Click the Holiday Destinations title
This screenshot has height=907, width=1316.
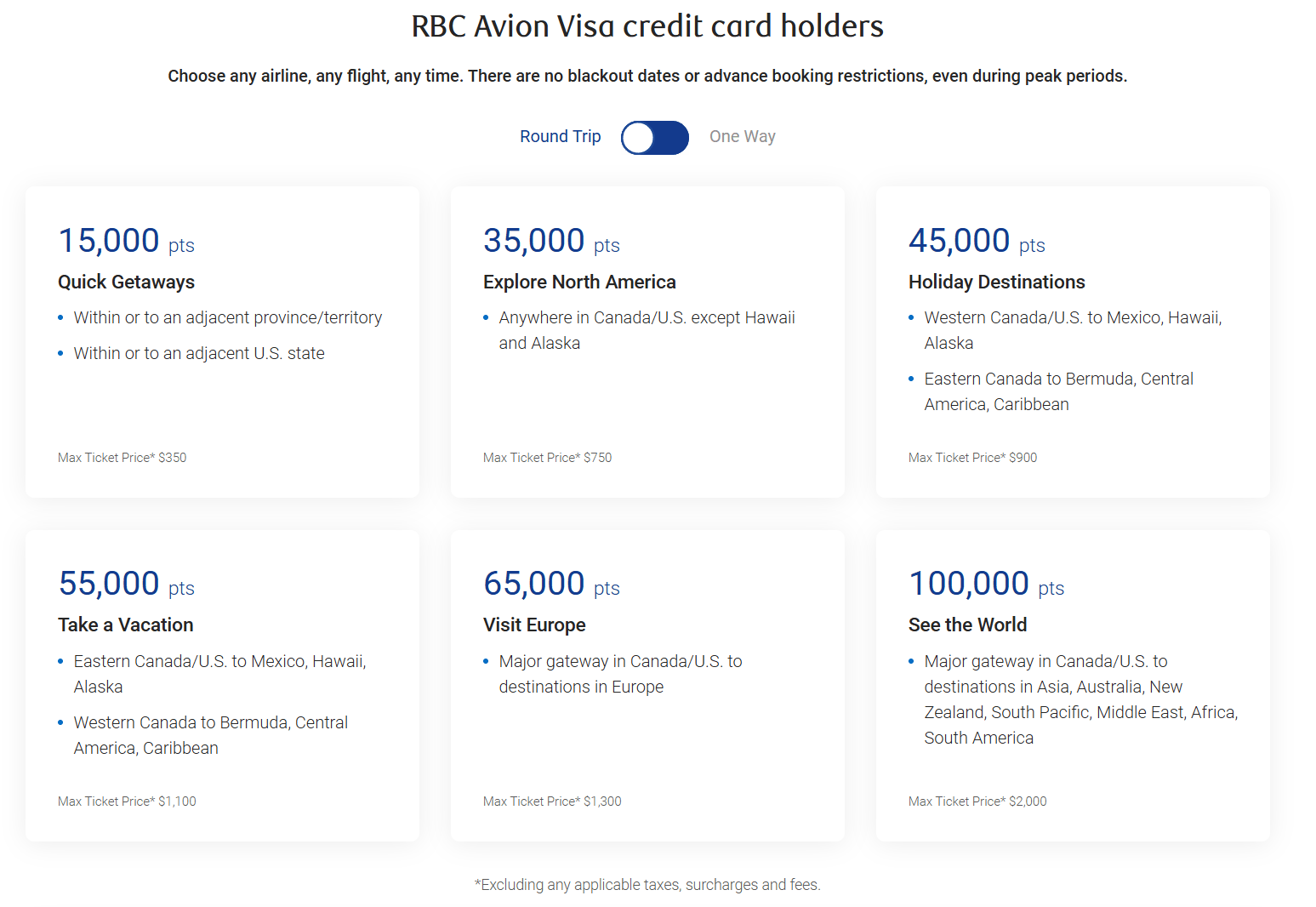(x=997, y=282)
